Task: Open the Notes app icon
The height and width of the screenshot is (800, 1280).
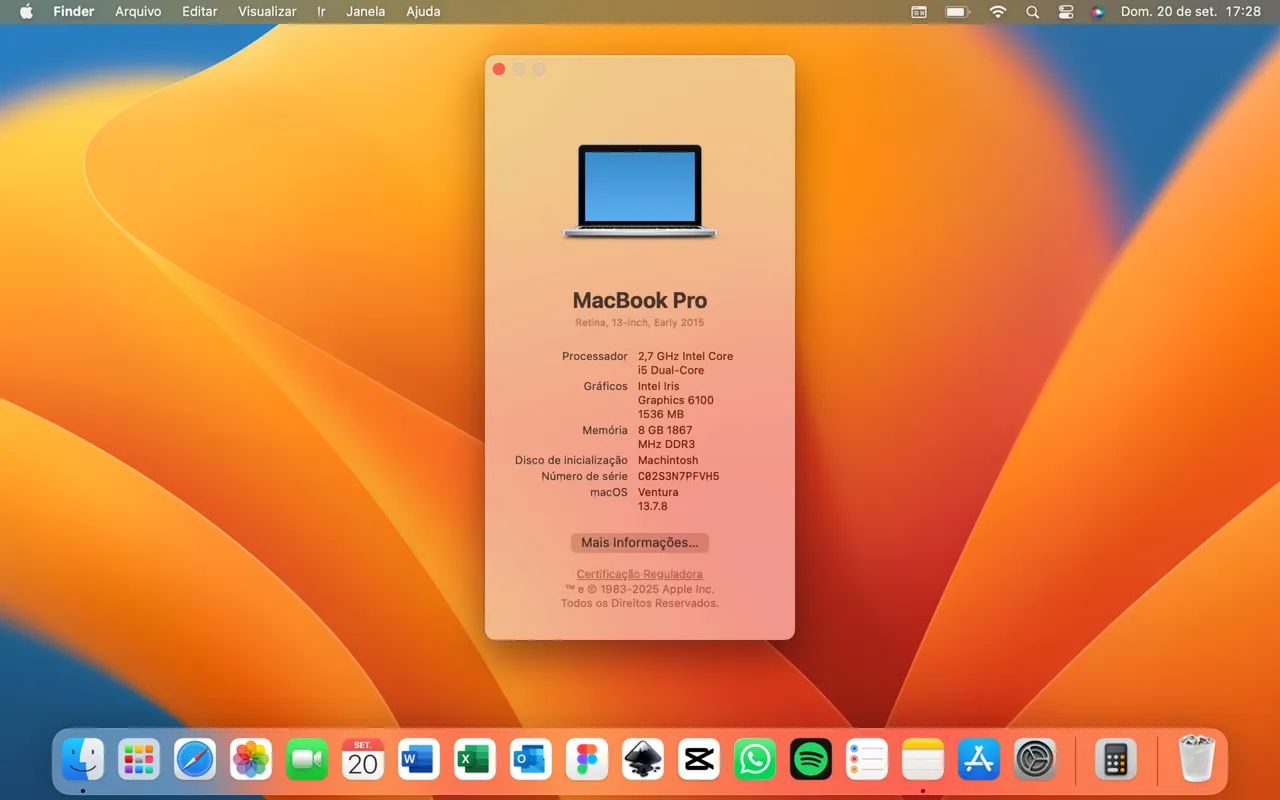Action: click(x=923, y=760)
